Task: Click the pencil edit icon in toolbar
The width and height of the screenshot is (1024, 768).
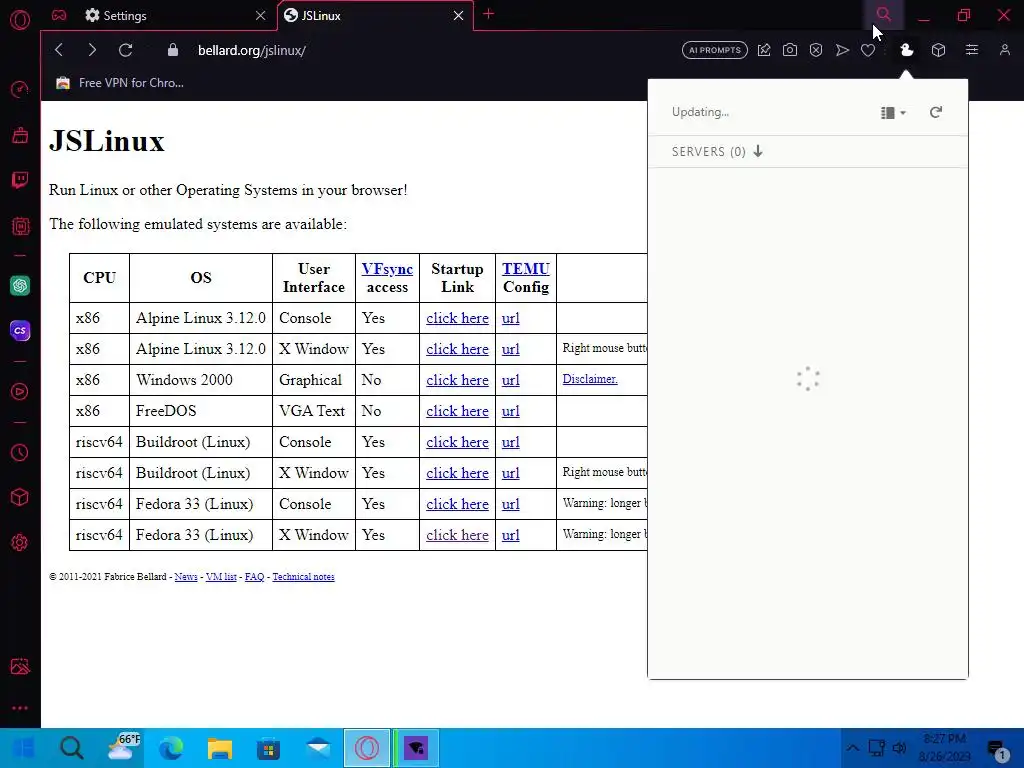Action: point(764,50)
